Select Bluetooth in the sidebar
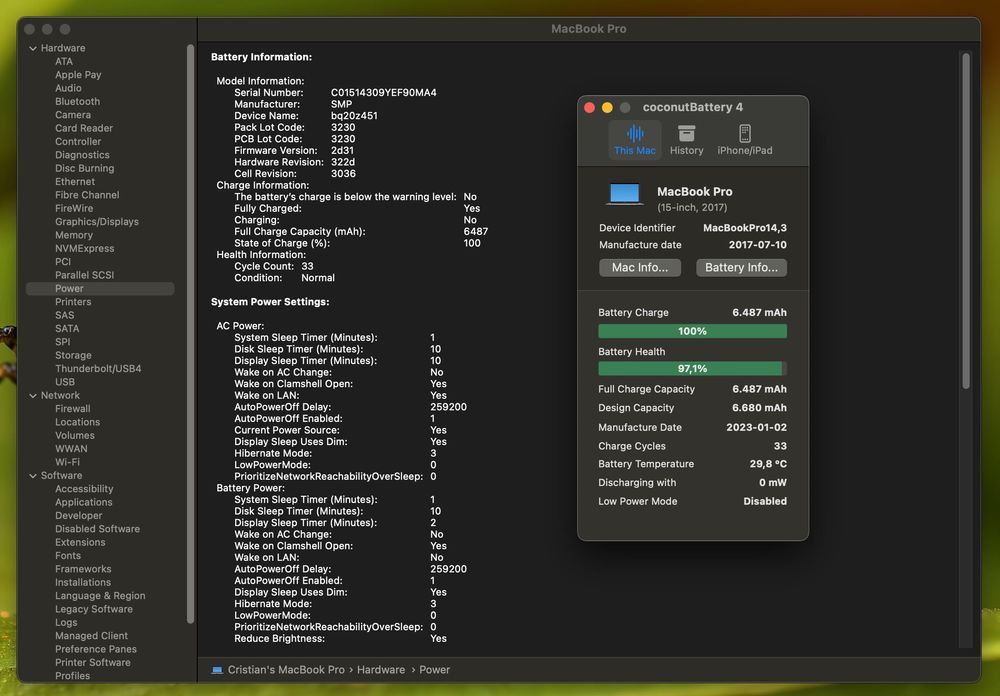The width and height of the screenshot is (1000, 696). point(77,101)
